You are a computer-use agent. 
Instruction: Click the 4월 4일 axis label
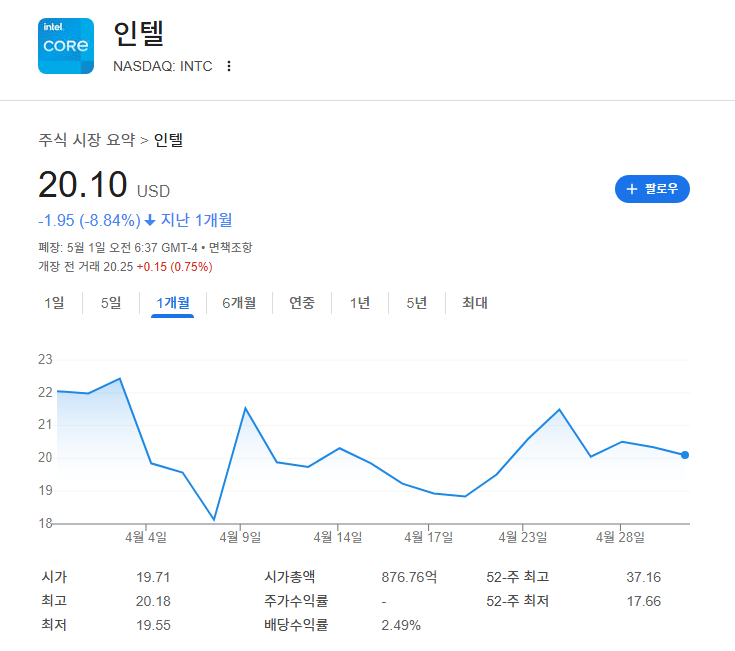(146, 537)
